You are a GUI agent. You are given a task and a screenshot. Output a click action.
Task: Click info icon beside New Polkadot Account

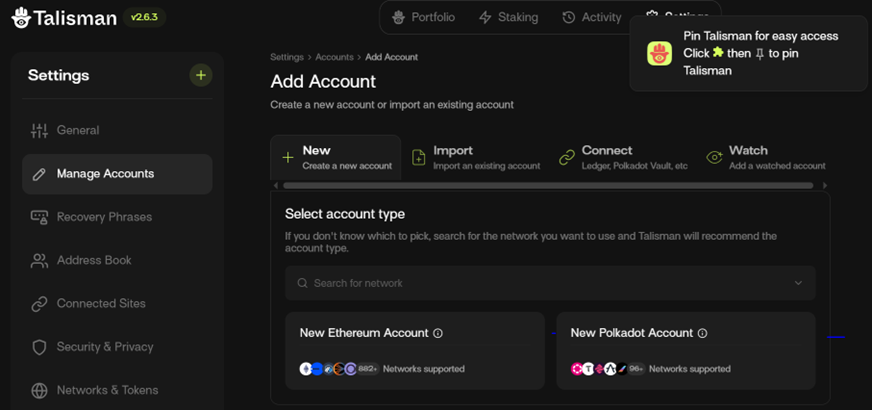(x=702, y=333)
